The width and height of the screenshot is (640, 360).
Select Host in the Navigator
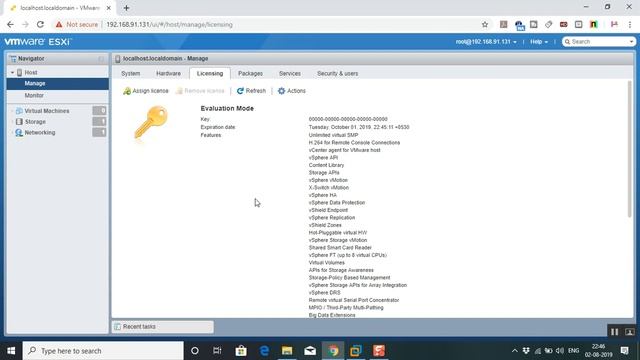click(x=31, y=72)
